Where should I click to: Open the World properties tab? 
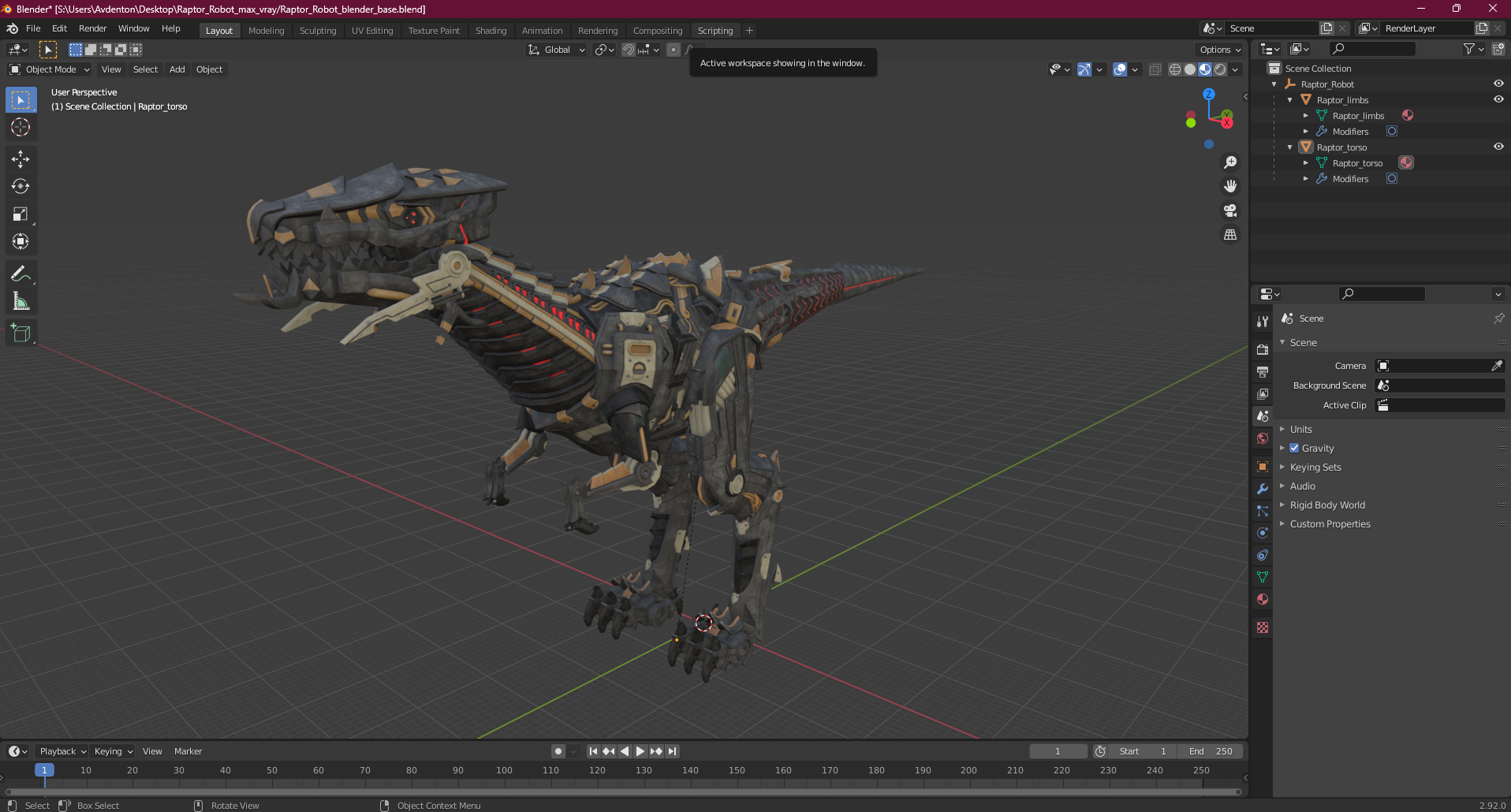[1263, 438]
